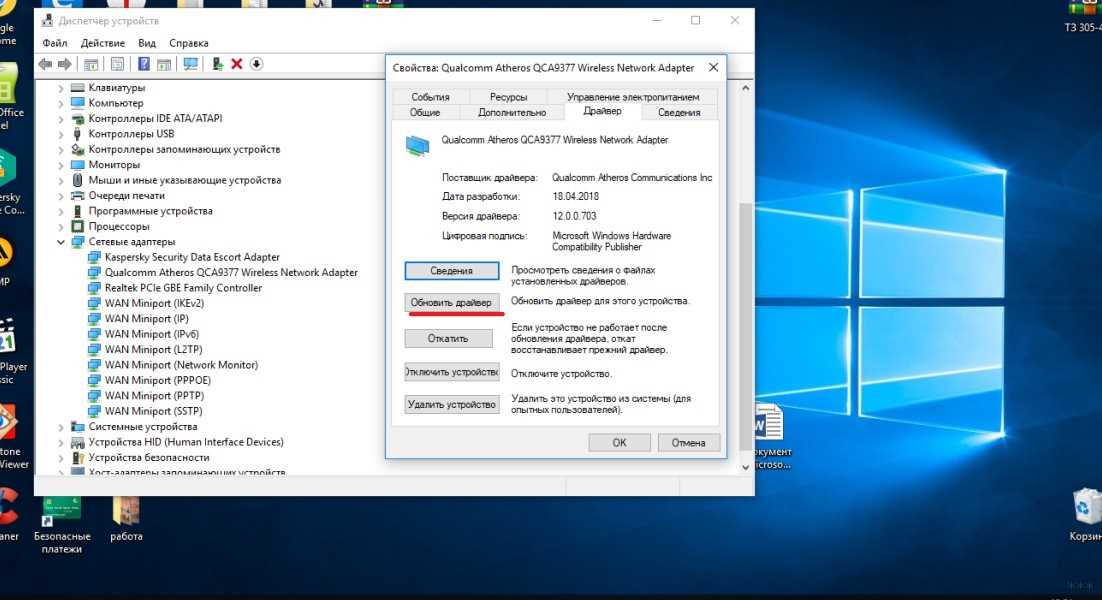Click the Очереди печати printer icon
The width and height of the screenshot is (1102, 600).
coord(77,195)
